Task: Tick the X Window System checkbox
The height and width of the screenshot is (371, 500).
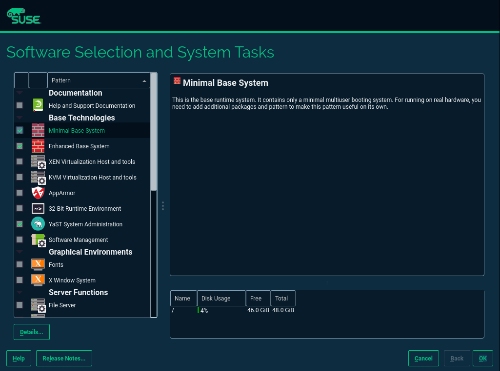Action: pos(20,280)
